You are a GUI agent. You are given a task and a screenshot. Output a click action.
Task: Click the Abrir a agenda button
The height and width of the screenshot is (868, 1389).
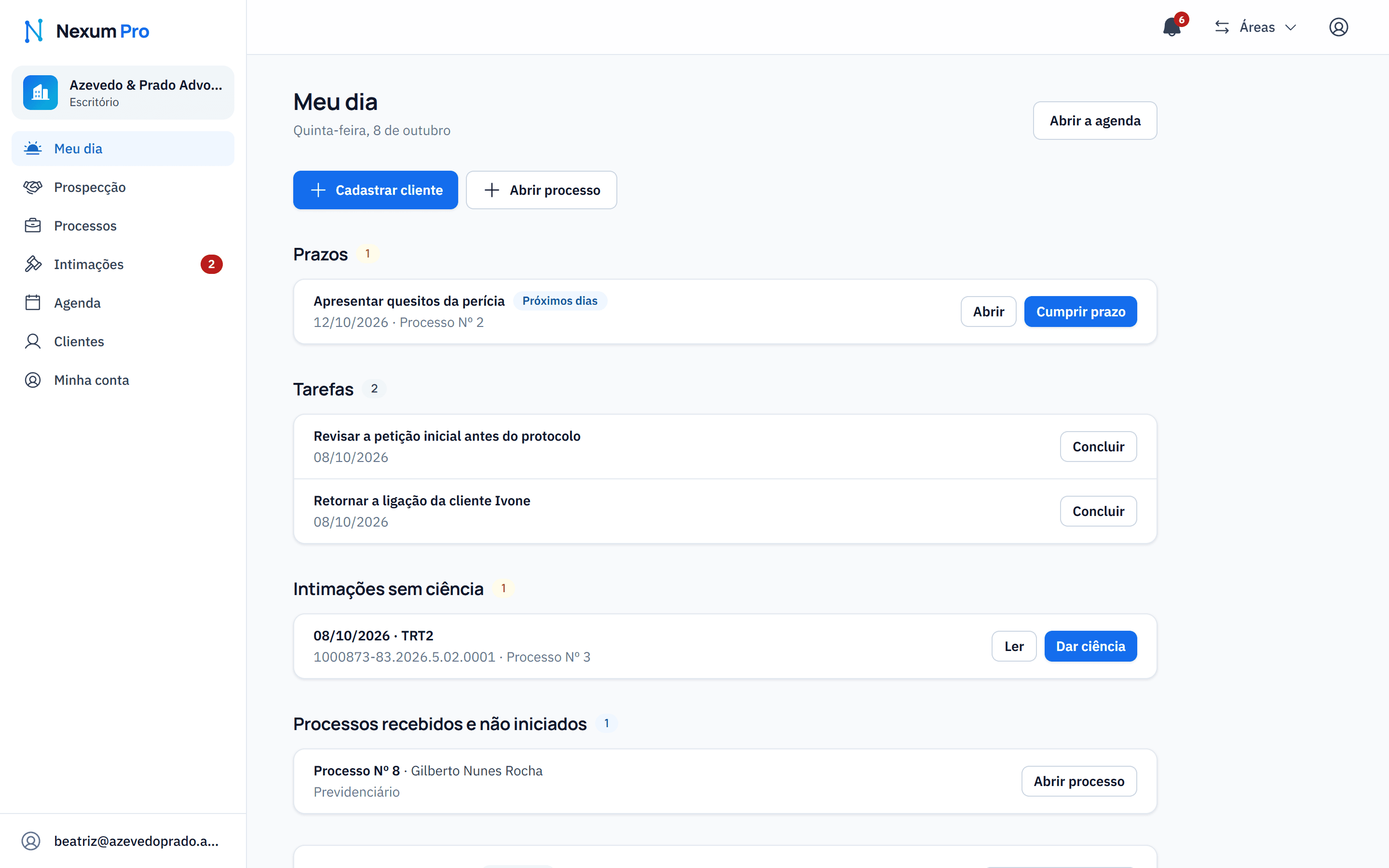[x=1094, y=121]
